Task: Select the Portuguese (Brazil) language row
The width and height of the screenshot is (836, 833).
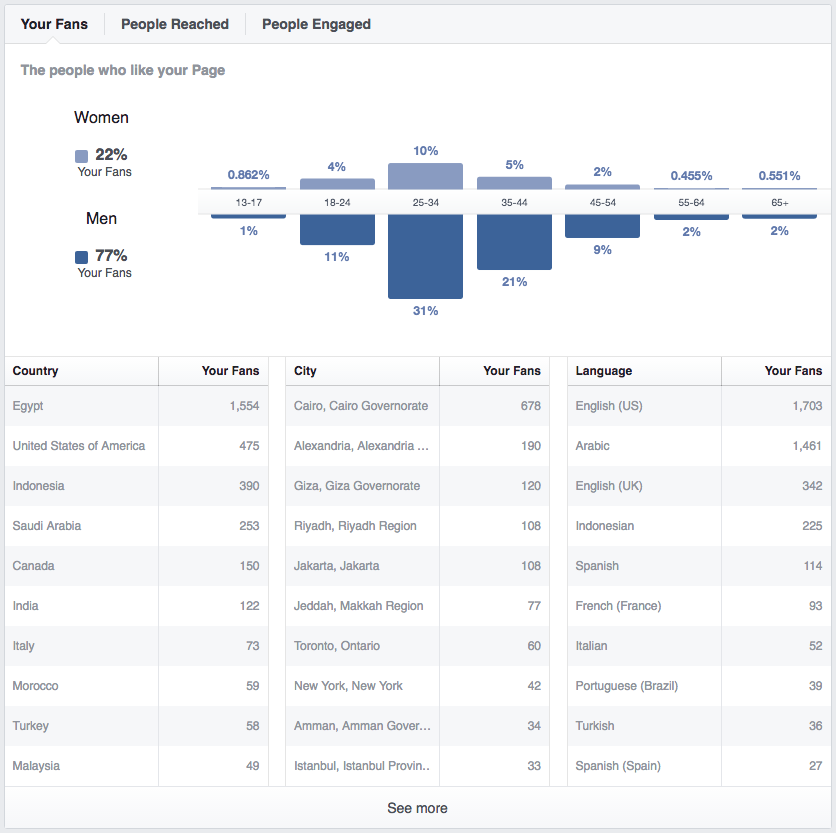Action: pyautogui.click(x=699, y=686)
